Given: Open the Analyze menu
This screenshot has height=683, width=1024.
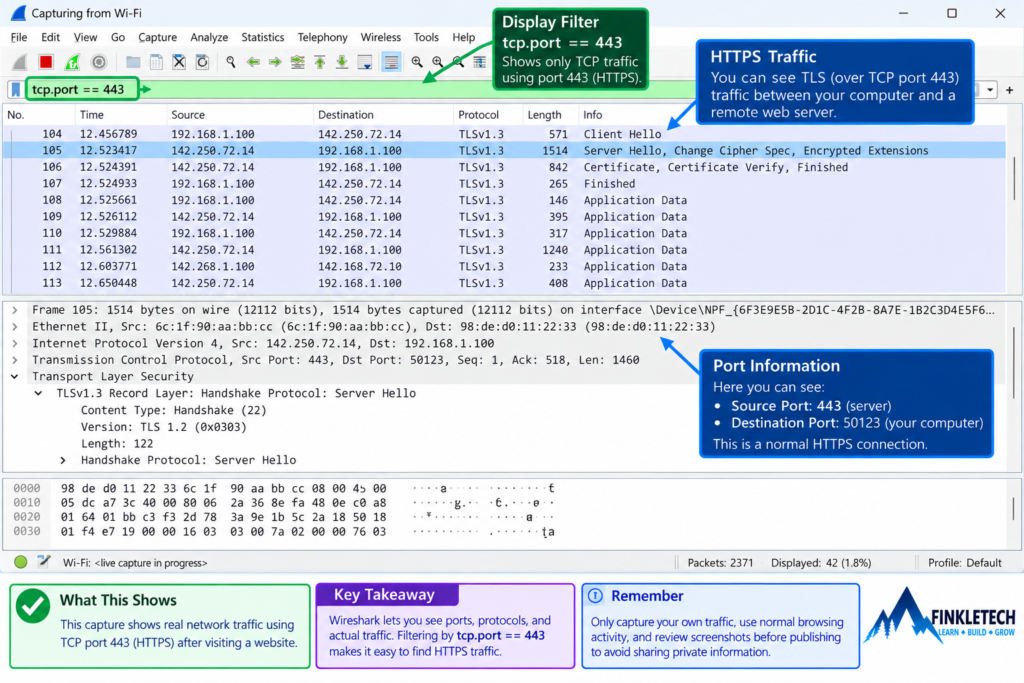Looking at the screenshot, I should point(209,37).
